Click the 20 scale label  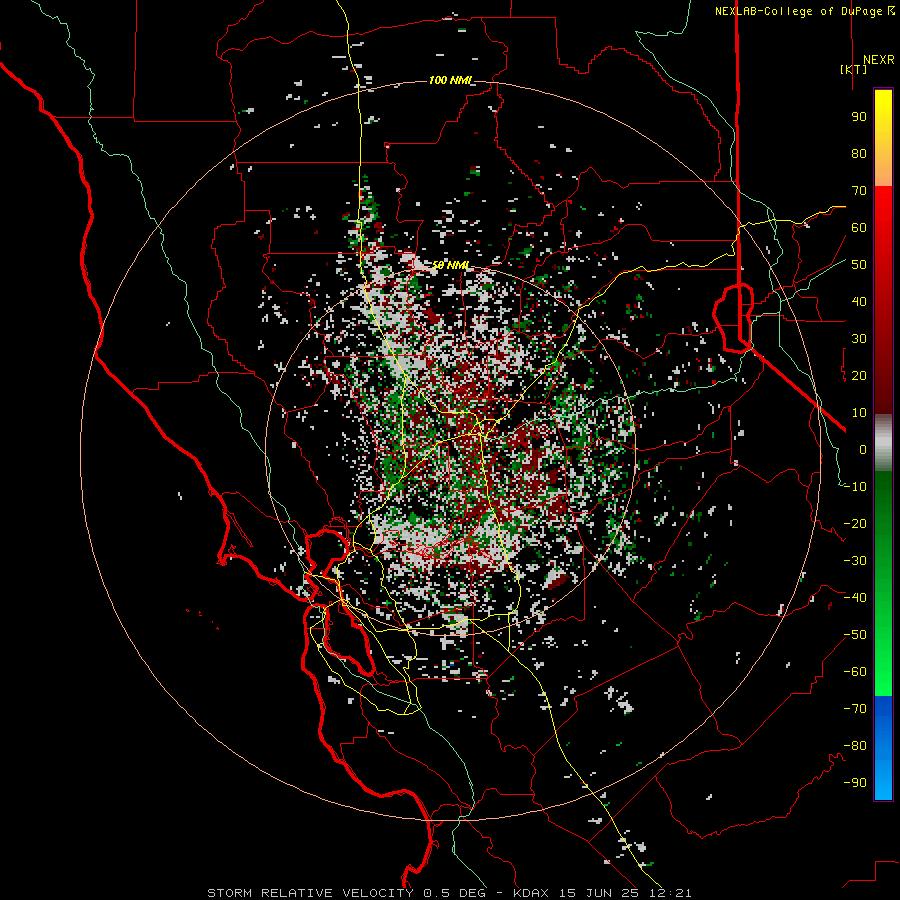pos(859,376)
